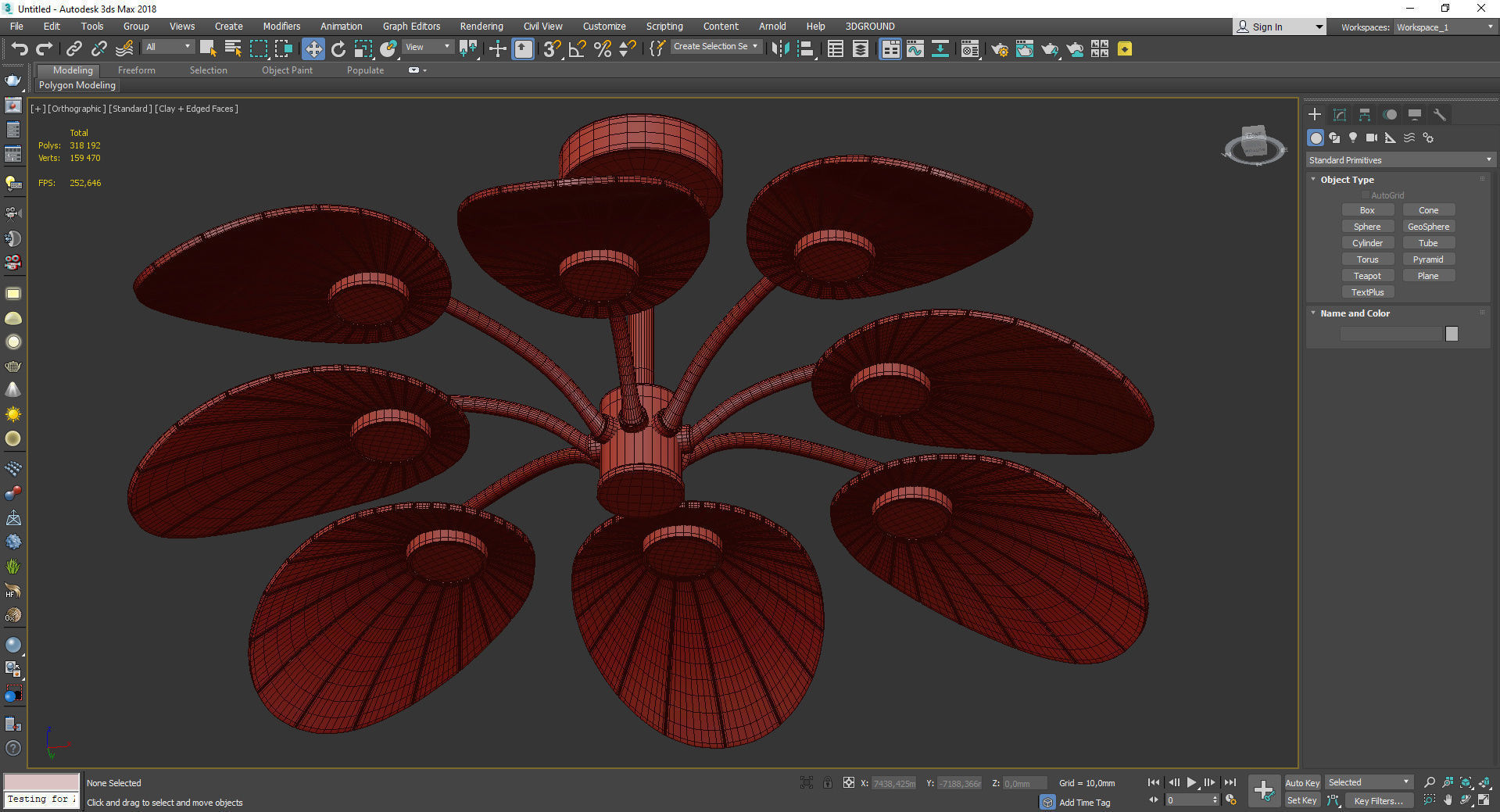The height and width of the screenshot is (812, 1500).
Task: Open Rendered Frame Window icon
Action: click(x=1024, y=49)
